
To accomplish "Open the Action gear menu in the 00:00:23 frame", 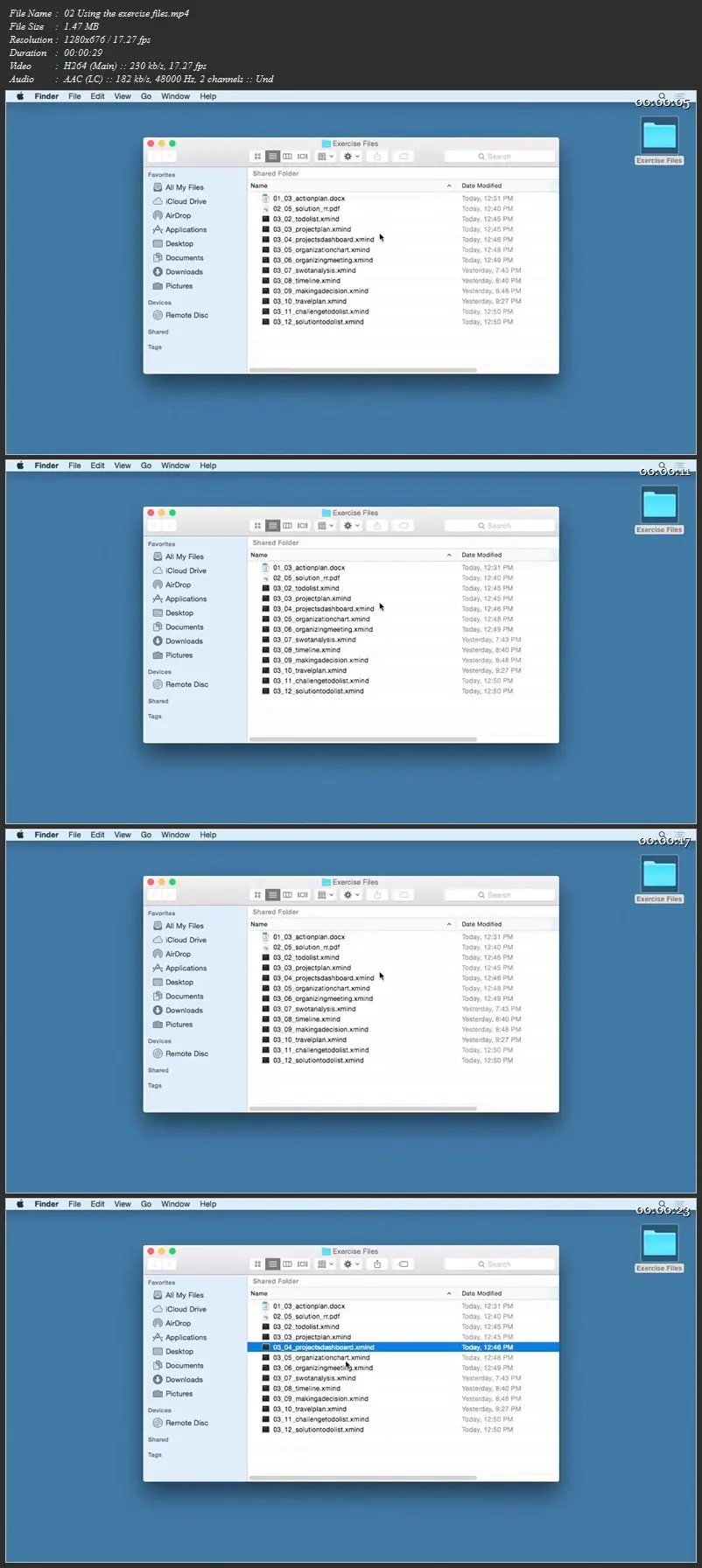I will point(351,1264).
